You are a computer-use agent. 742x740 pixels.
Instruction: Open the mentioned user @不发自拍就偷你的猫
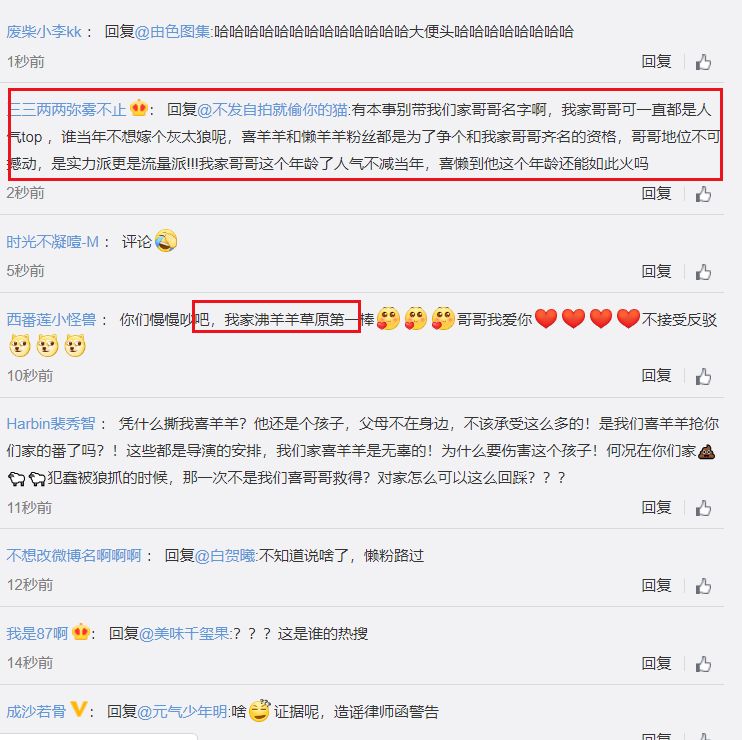click(273, 110)
